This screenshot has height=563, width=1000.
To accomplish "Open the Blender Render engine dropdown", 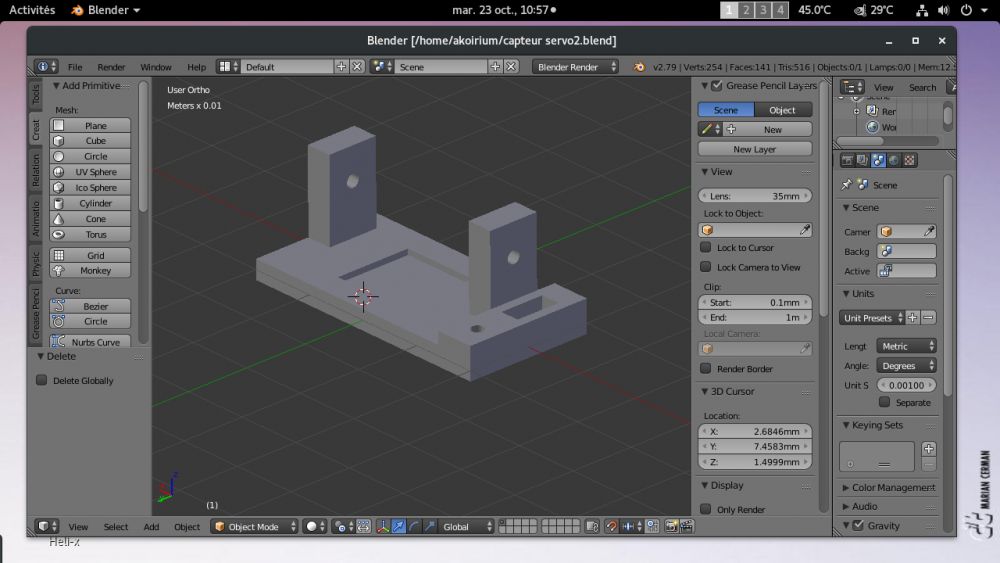I will pos(575,67).
